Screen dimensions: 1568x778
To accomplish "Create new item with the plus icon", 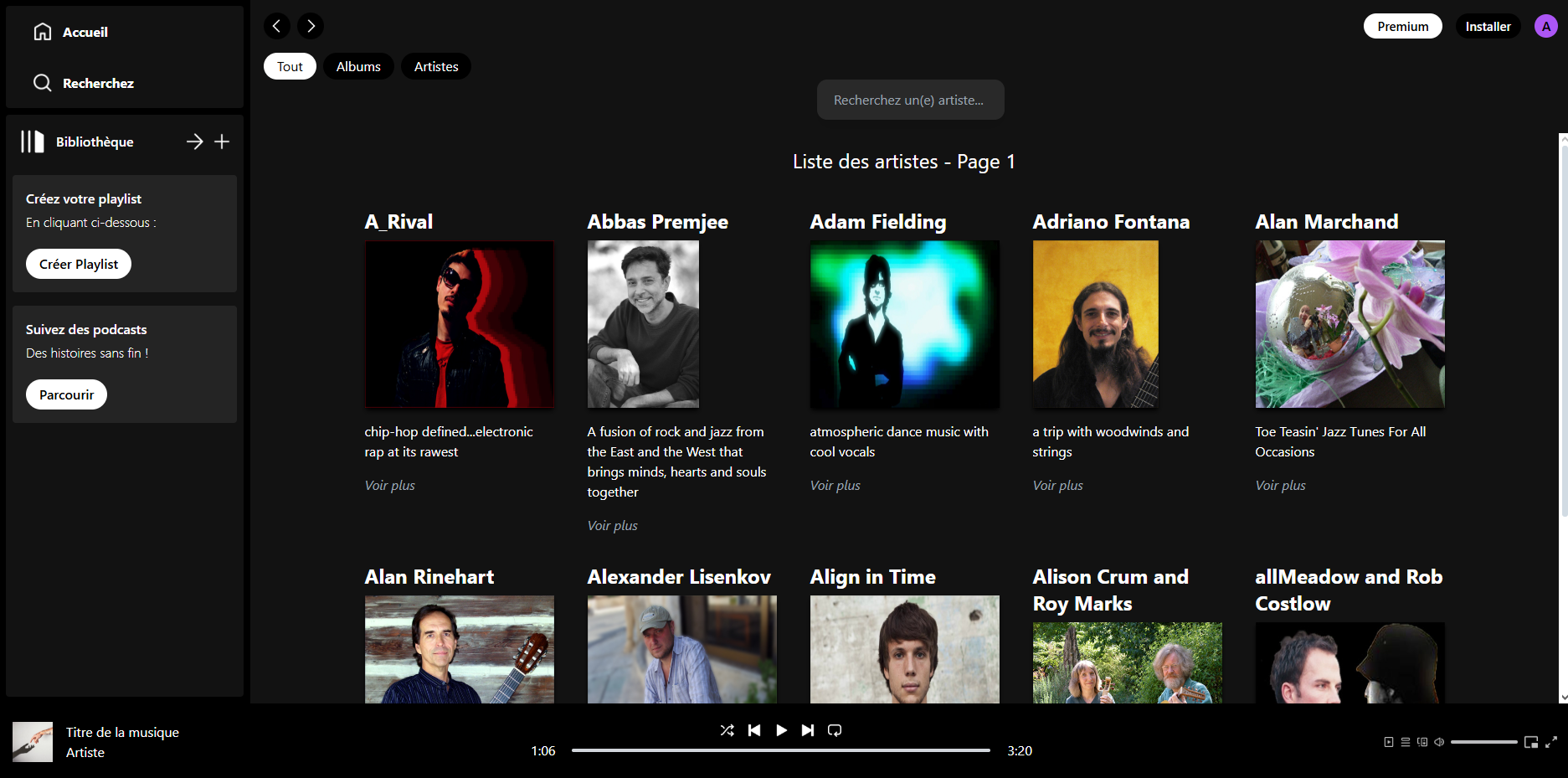I will pyautogui.click(x=222, y=142).
